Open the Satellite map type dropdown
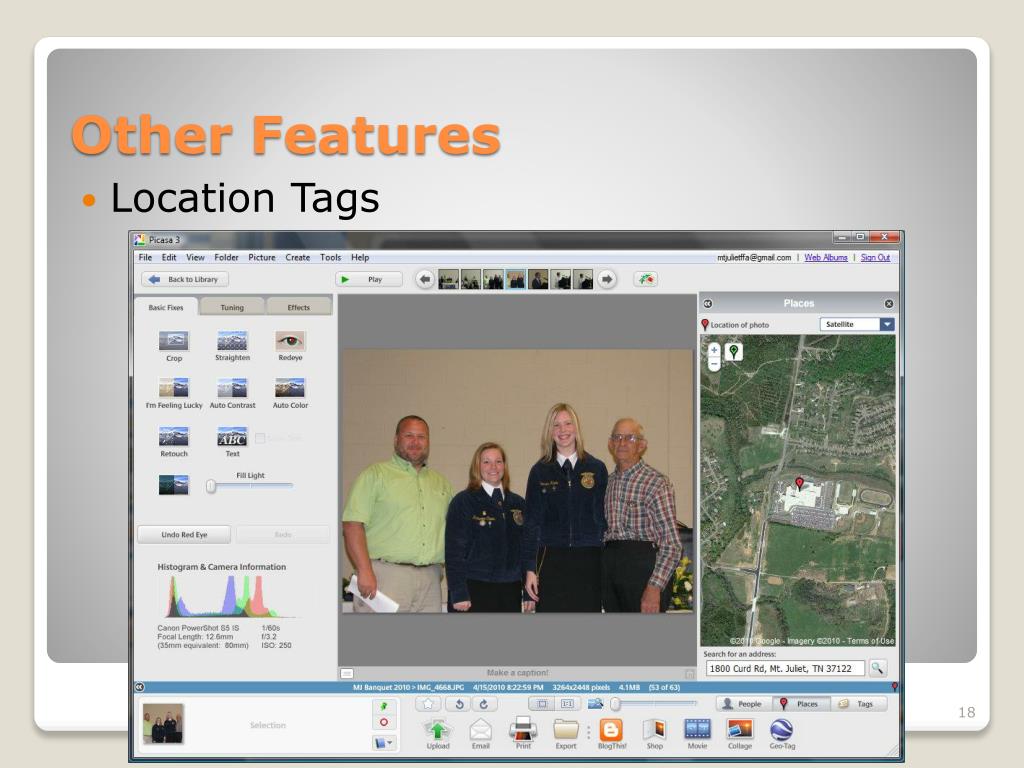The width and height of the screenshot is (1024, 768). [857, 325]
